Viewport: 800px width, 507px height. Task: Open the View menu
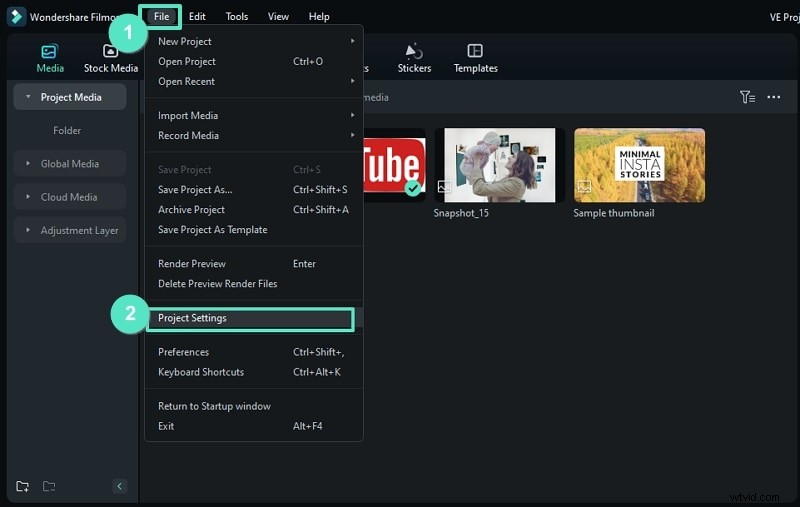[278, 16]
